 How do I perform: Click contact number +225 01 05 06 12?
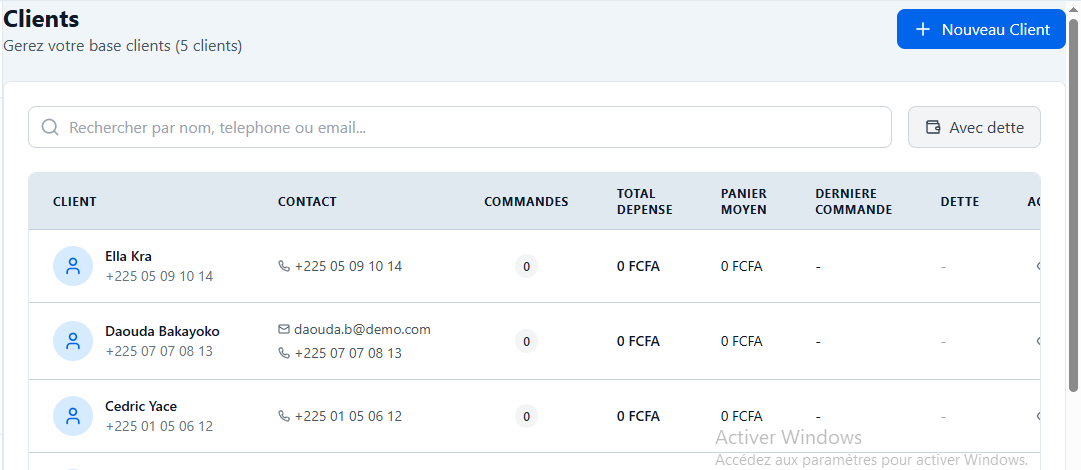(348, 416)
